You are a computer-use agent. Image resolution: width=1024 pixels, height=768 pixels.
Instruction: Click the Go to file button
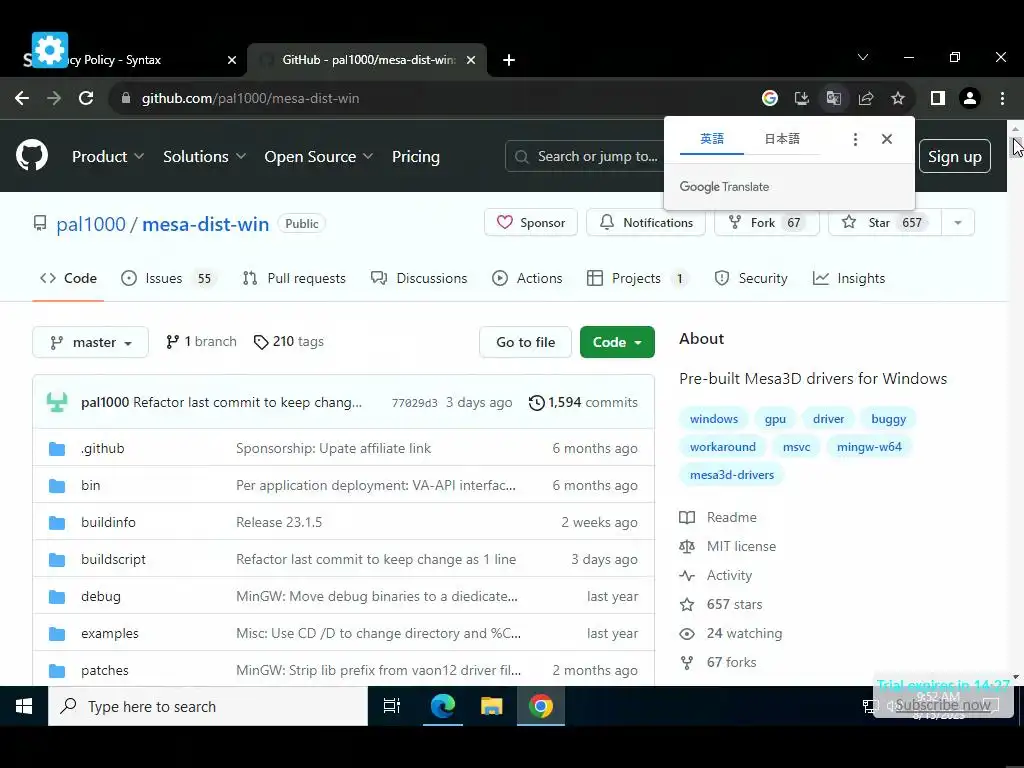click(x=525, y=342)
